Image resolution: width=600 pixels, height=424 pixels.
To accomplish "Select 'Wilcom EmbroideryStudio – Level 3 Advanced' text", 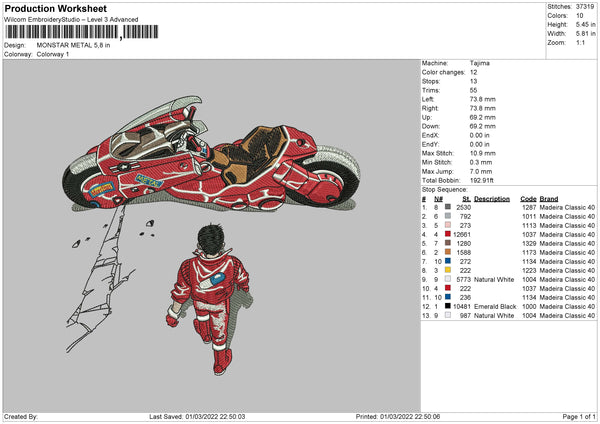I will [71, 20].
